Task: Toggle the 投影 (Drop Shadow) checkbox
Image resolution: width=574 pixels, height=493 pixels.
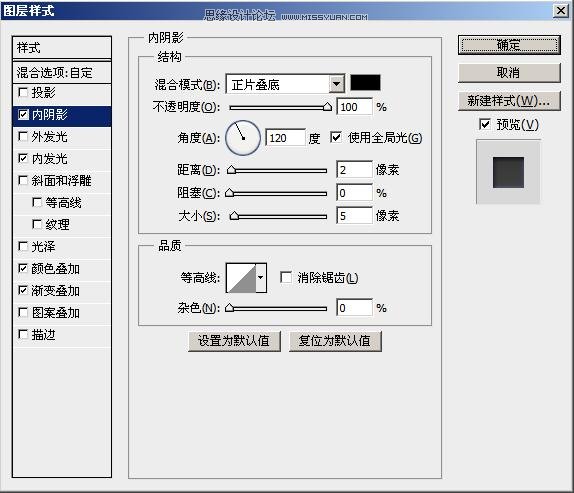Action: 23,93
